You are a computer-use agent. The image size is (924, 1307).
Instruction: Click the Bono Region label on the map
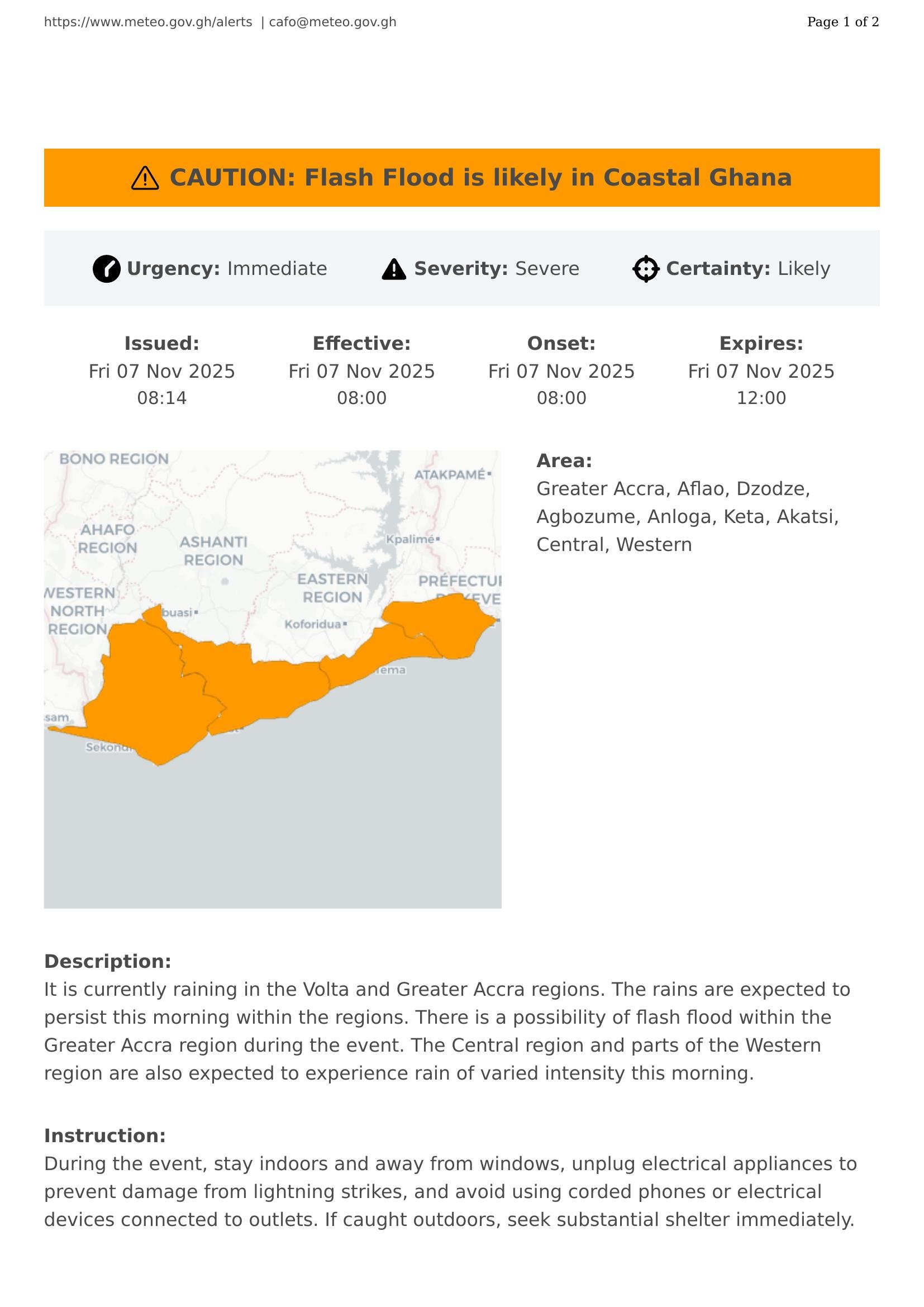click(114, 459)
